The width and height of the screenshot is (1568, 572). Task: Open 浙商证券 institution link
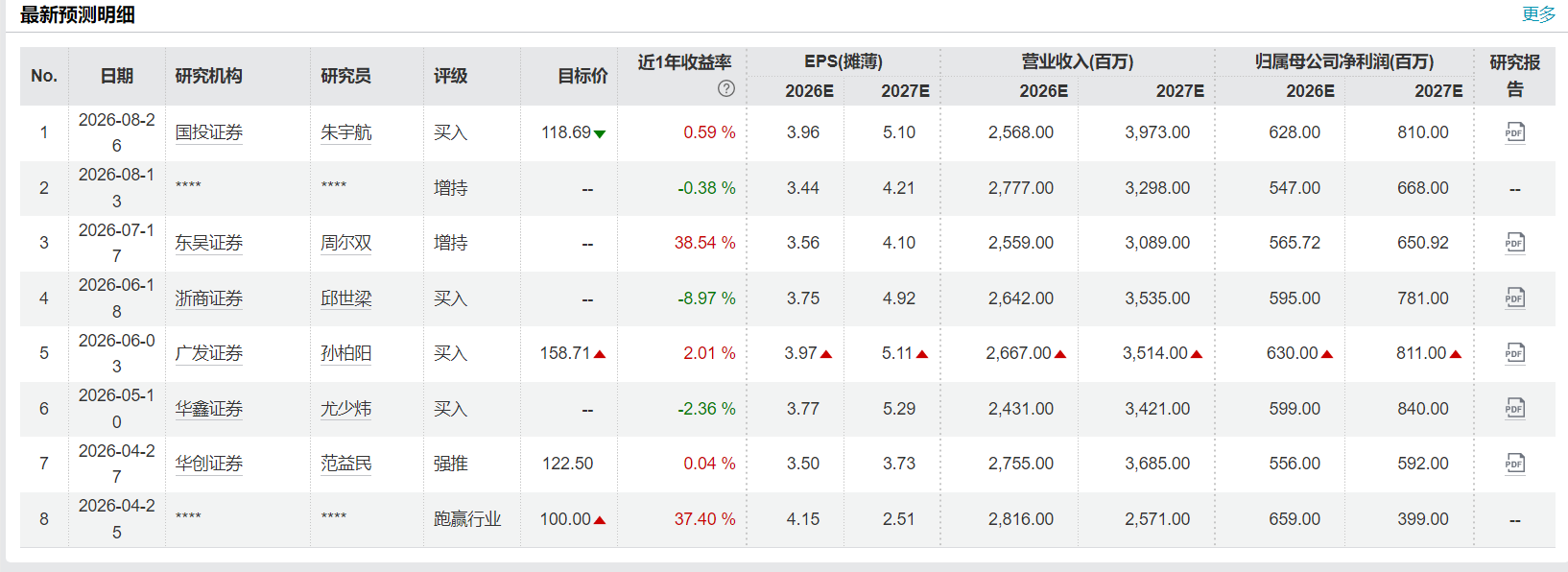click(209, 298)
